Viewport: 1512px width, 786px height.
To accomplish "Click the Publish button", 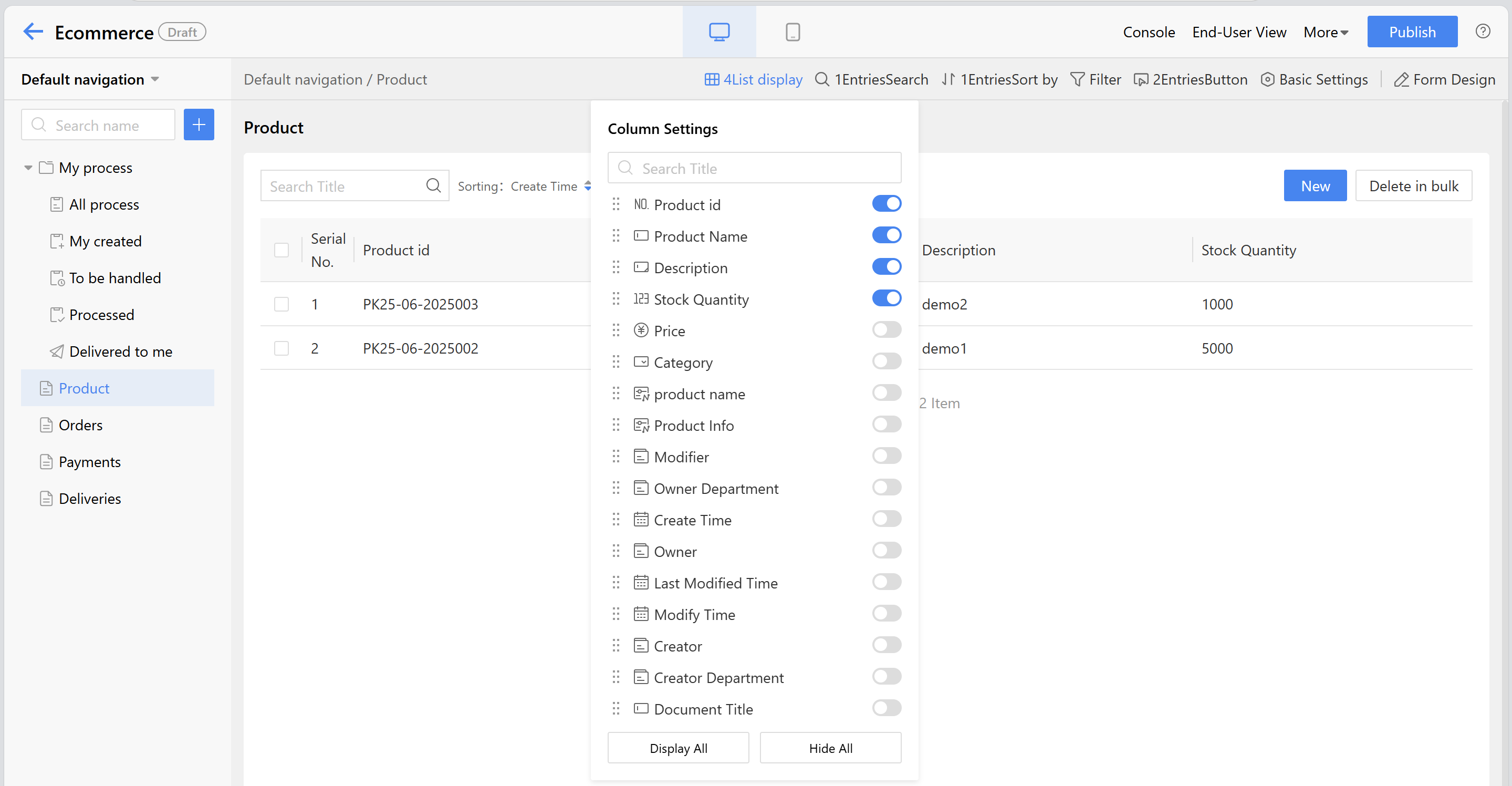I will (1412, 32).
